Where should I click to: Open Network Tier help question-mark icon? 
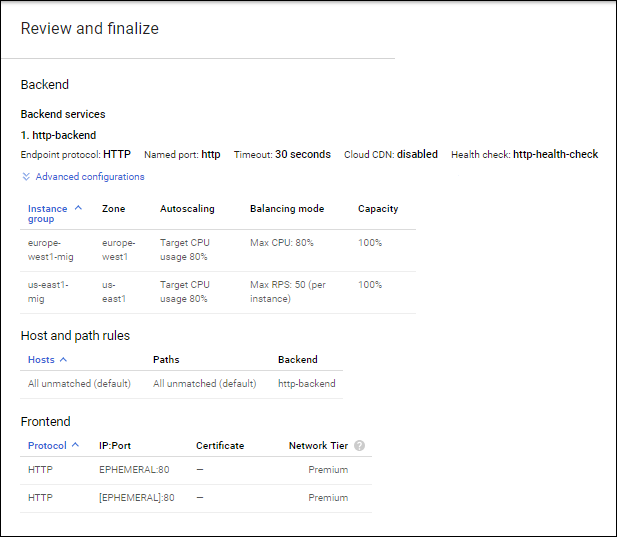click(x=359, y=445)
